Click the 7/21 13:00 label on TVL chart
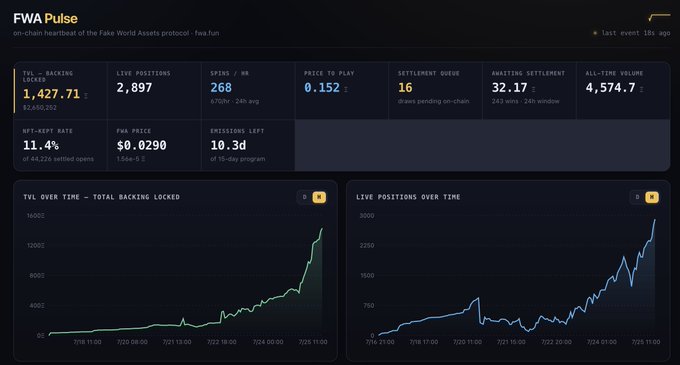Screen dimensions: 680x365 (x=177, y=342)
